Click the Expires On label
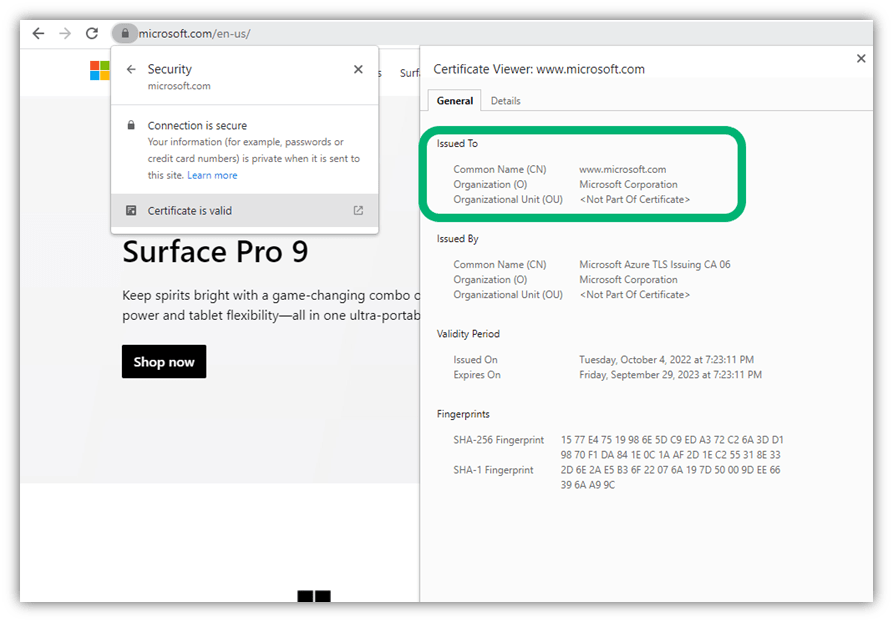Viewport: 893px width, 622px height. click(x=477, y=375)
